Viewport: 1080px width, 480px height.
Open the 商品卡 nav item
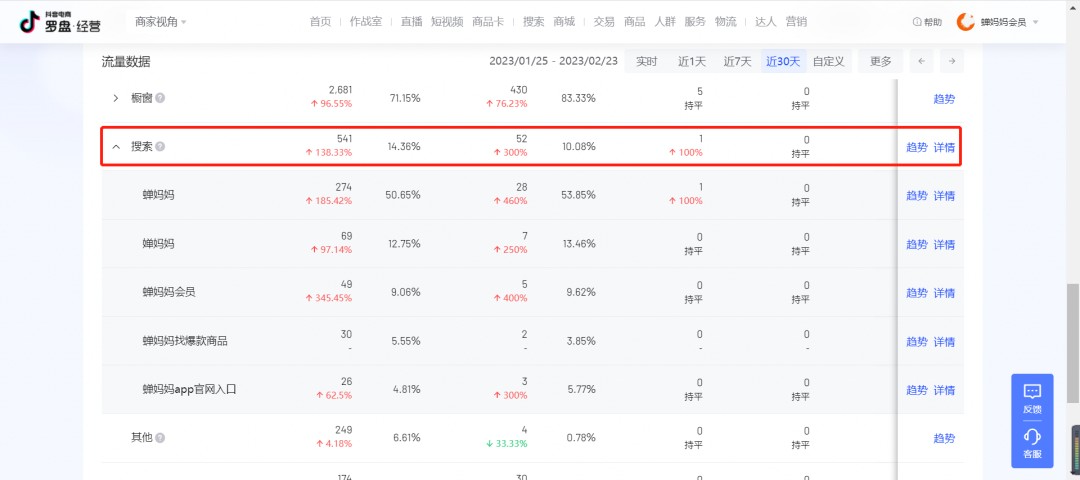pyautogui.click(x=488, y=22)
